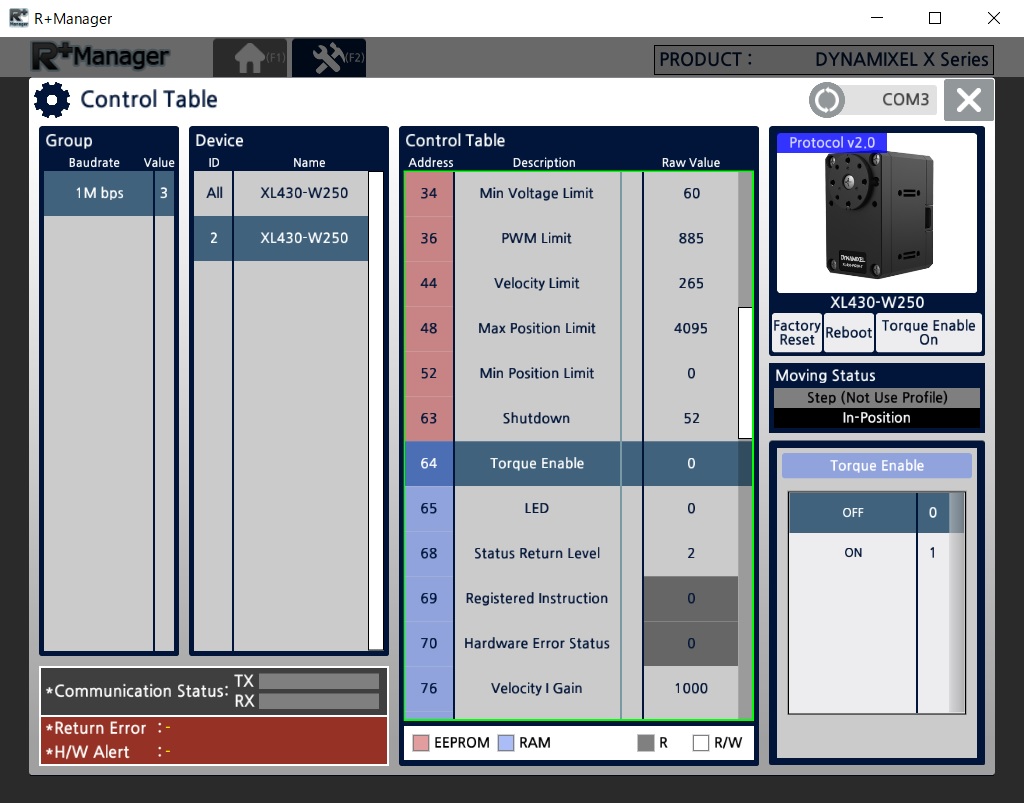
Task: Click the R+Manager title bar app icon
Action: [18, 18]
